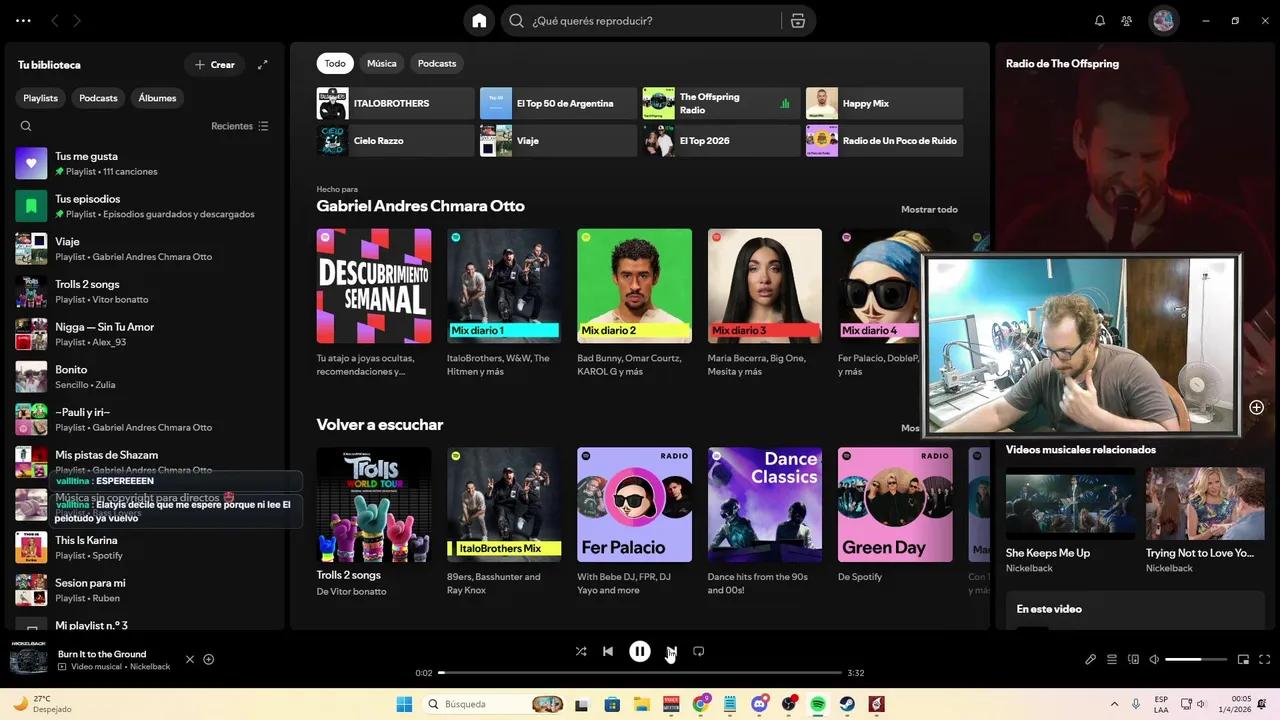Open the Recientes sort options
Screen dimensions: 1280x720
[x=240, y=126]
